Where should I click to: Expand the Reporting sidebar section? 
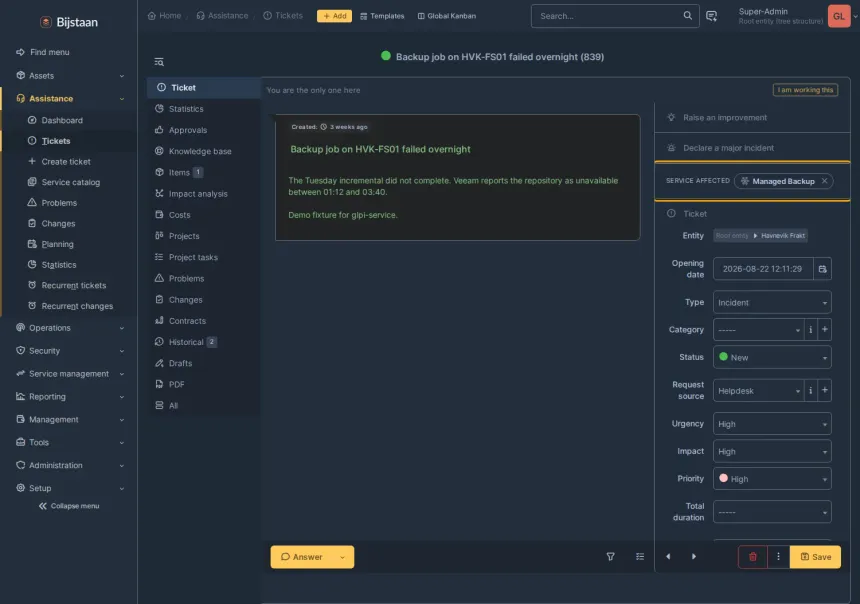pyautogui.click(x=70, y=397)
